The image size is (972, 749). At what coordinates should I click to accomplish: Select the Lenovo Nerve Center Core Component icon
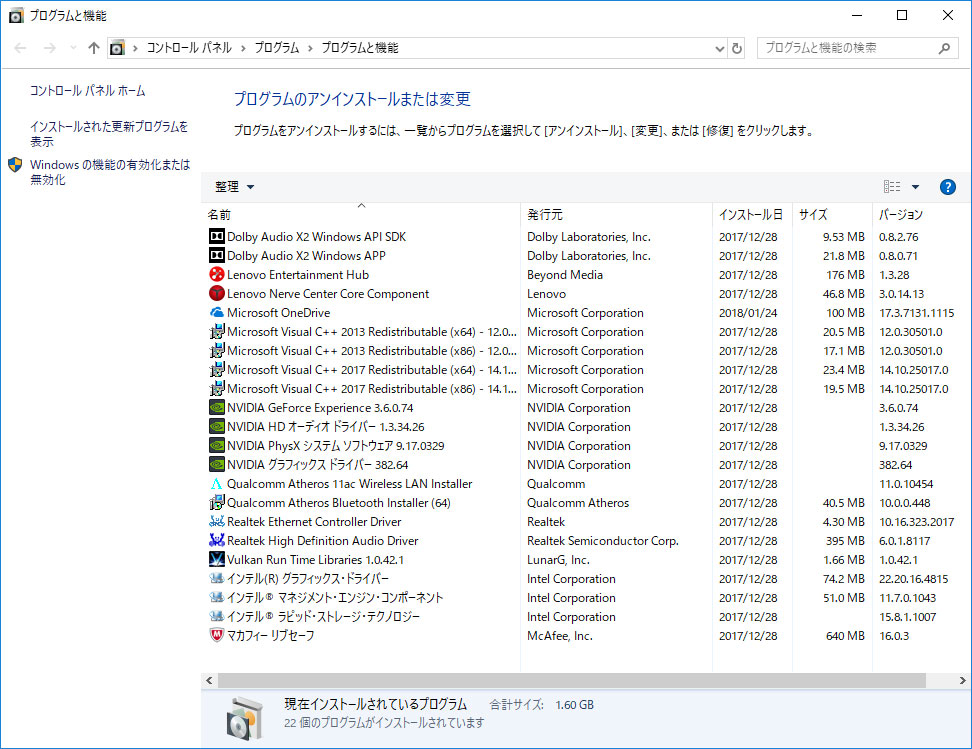(216, 293)
